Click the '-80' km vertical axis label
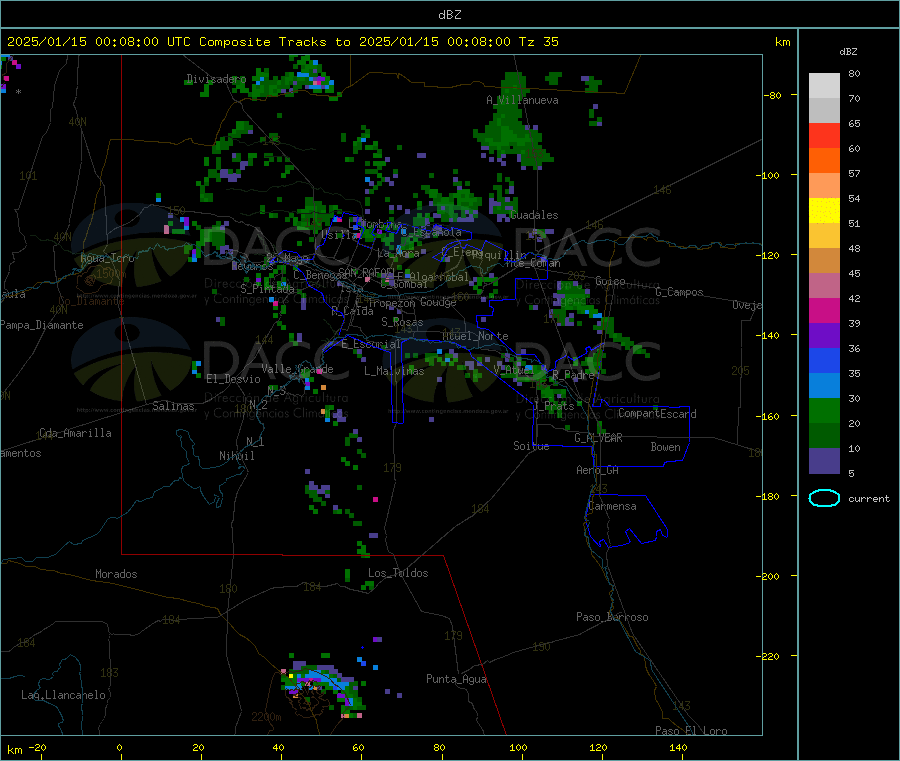This screenshot has height=761, width=900. 772,95
